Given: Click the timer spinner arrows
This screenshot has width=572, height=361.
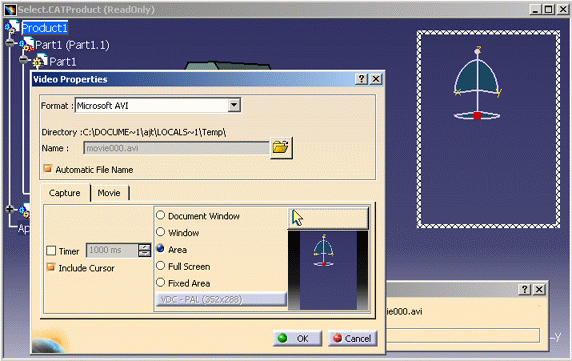Looking at the screenshot, I should tap(144, 250).
